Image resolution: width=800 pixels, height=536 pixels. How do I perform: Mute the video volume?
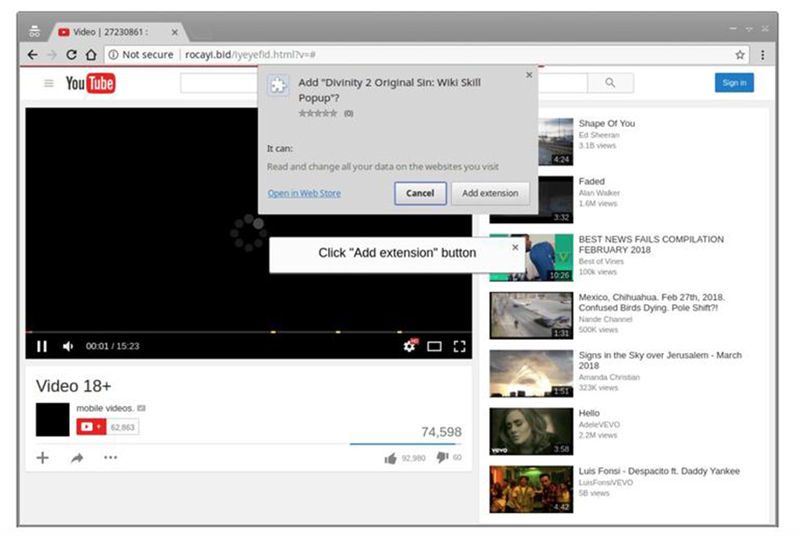click(x=68, y=346)
